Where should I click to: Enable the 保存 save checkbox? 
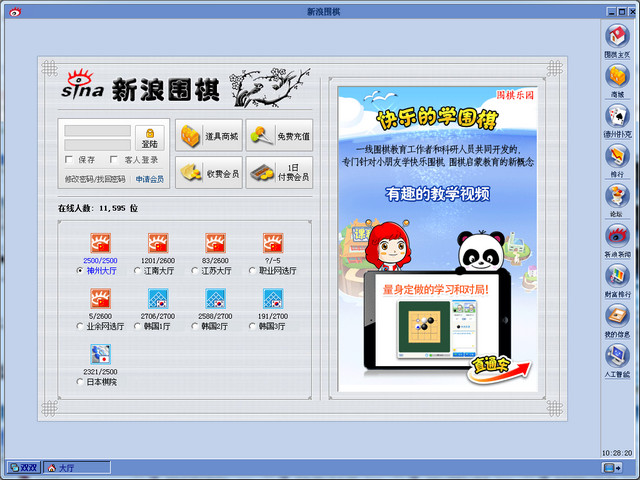(x=69, y=160)
